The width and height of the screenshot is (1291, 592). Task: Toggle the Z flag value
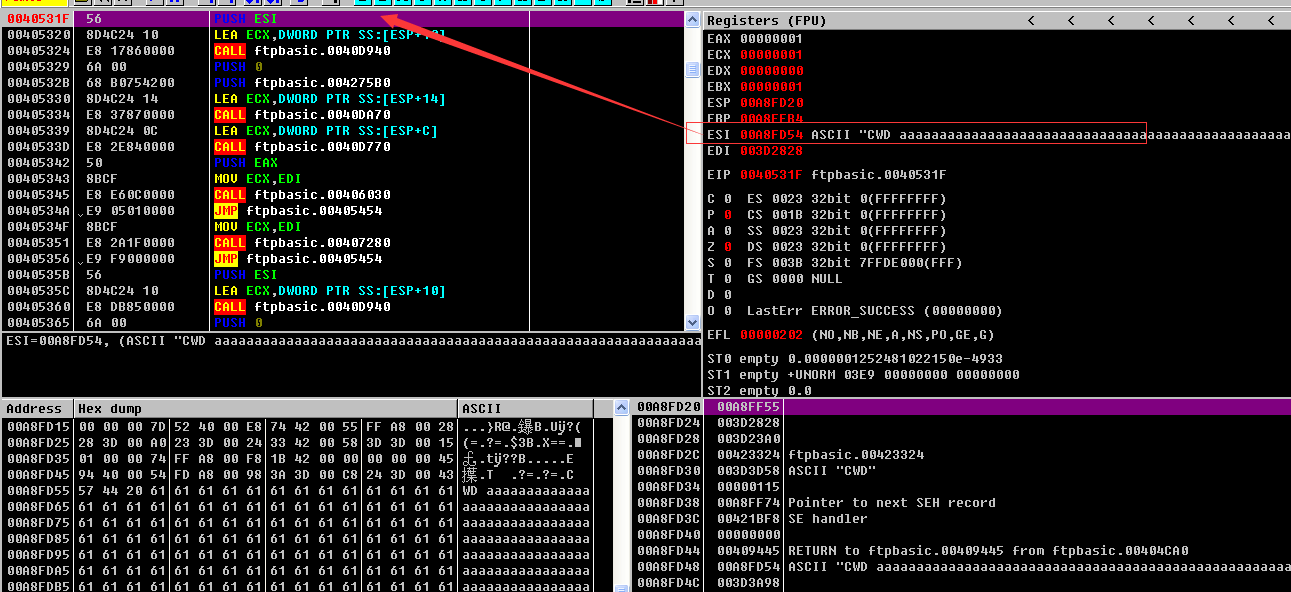[727, 247]
